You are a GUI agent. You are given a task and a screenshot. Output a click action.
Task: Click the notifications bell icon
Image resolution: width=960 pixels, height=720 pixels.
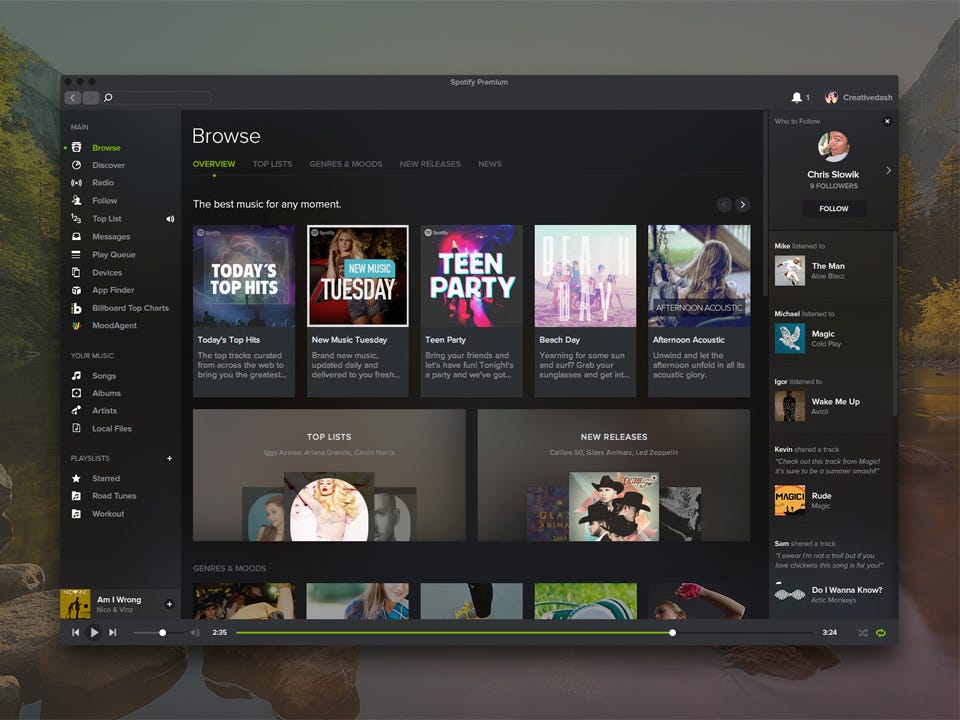click(x=797, y=97)
